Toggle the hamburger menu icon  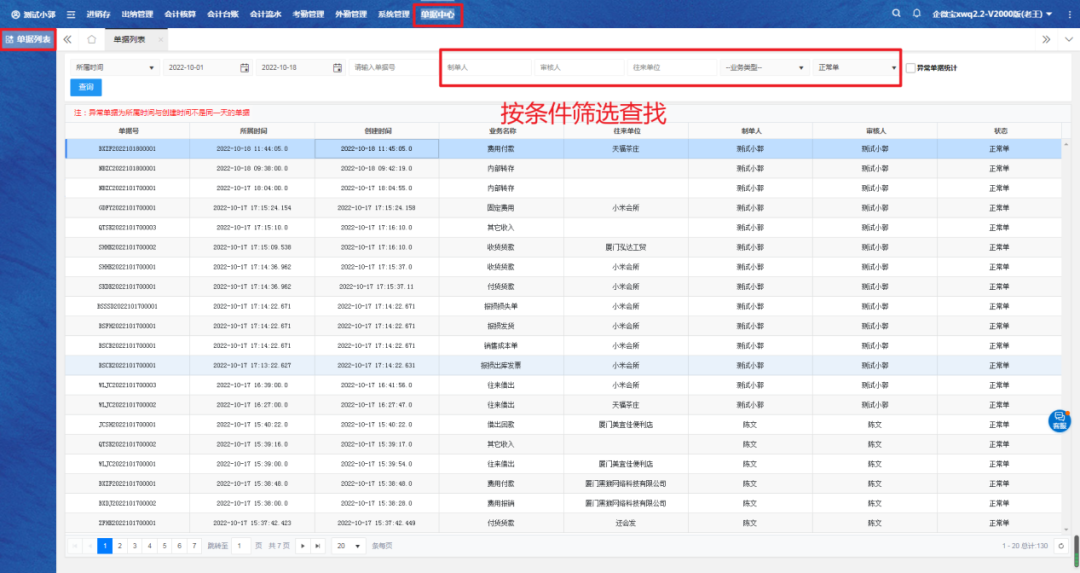click(70, 15)
